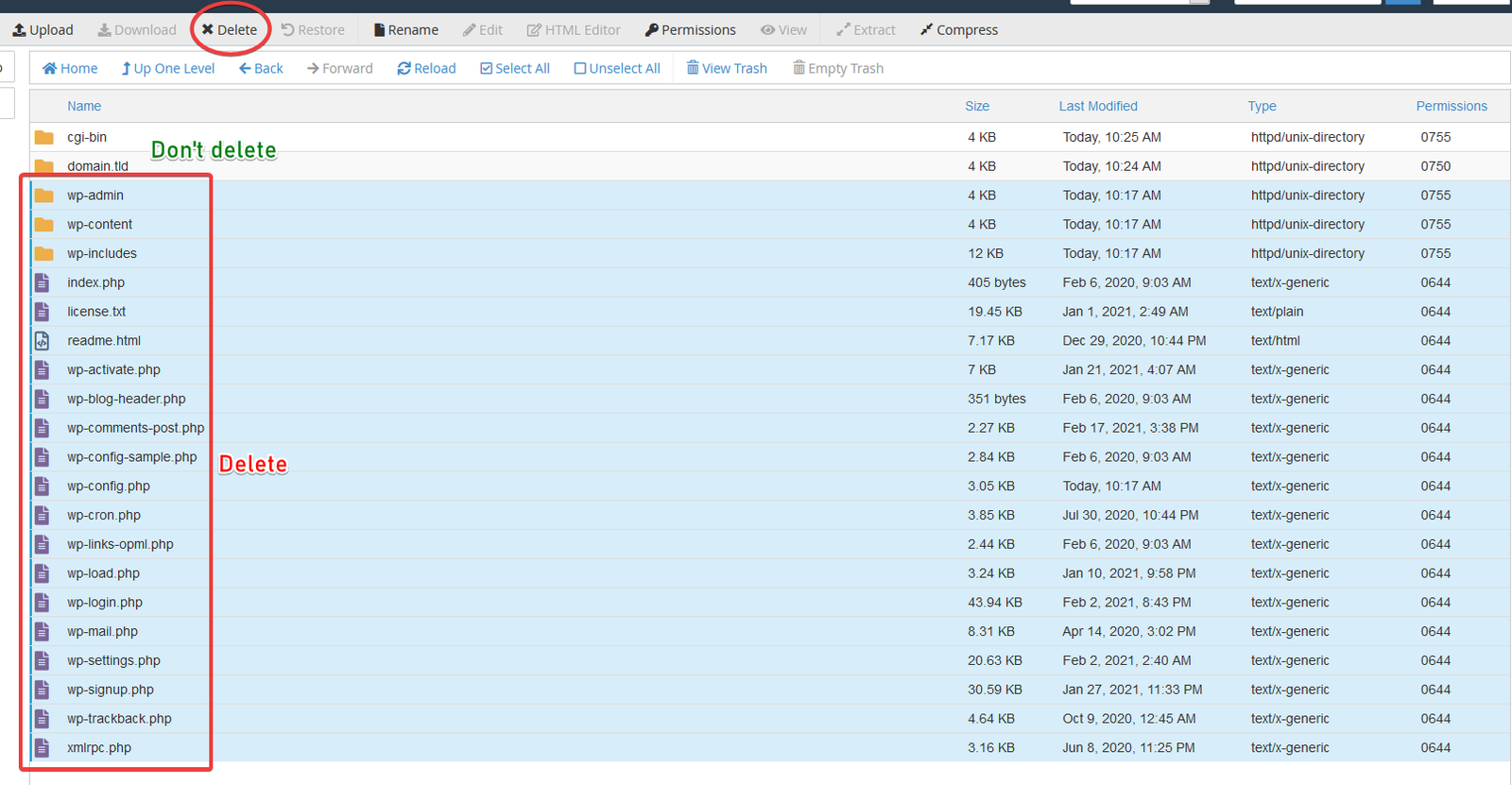Sort by Type column header

pyautogui.click(x=1262, y=106)
